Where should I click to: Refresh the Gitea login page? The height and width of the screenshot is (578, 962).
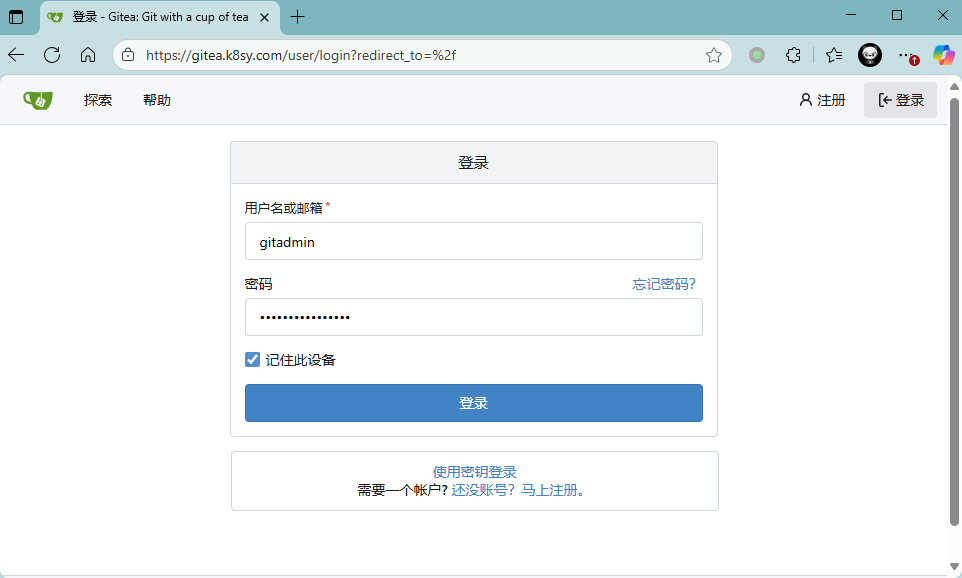[x=52, y=55]
